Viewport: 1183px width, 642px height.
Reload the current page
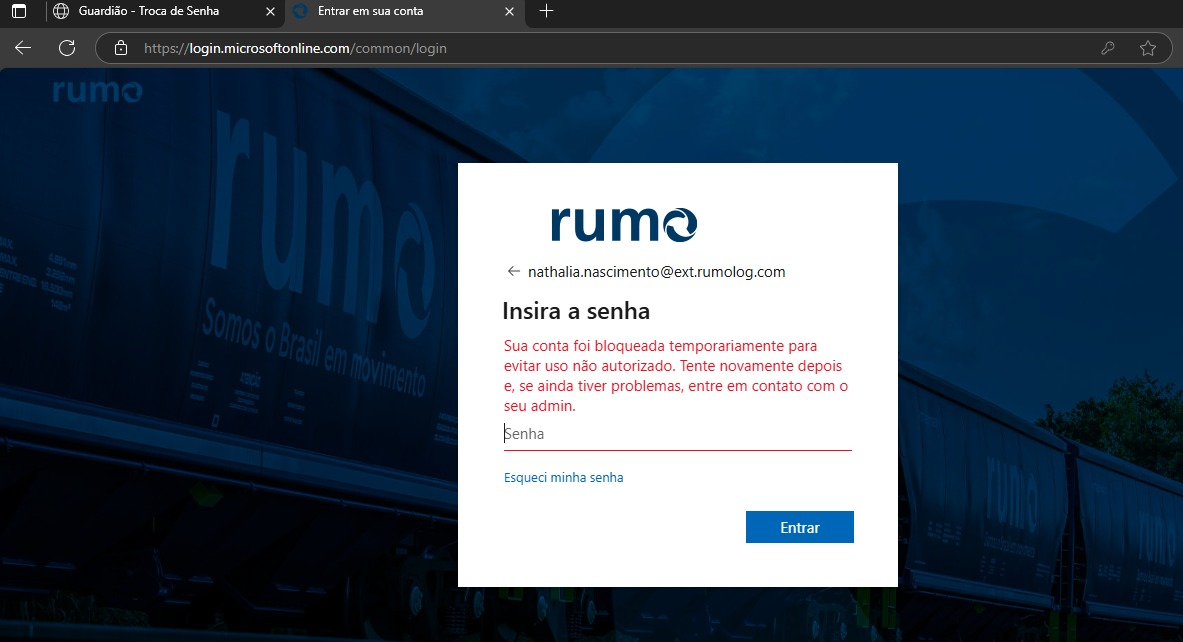click(67, 48)
